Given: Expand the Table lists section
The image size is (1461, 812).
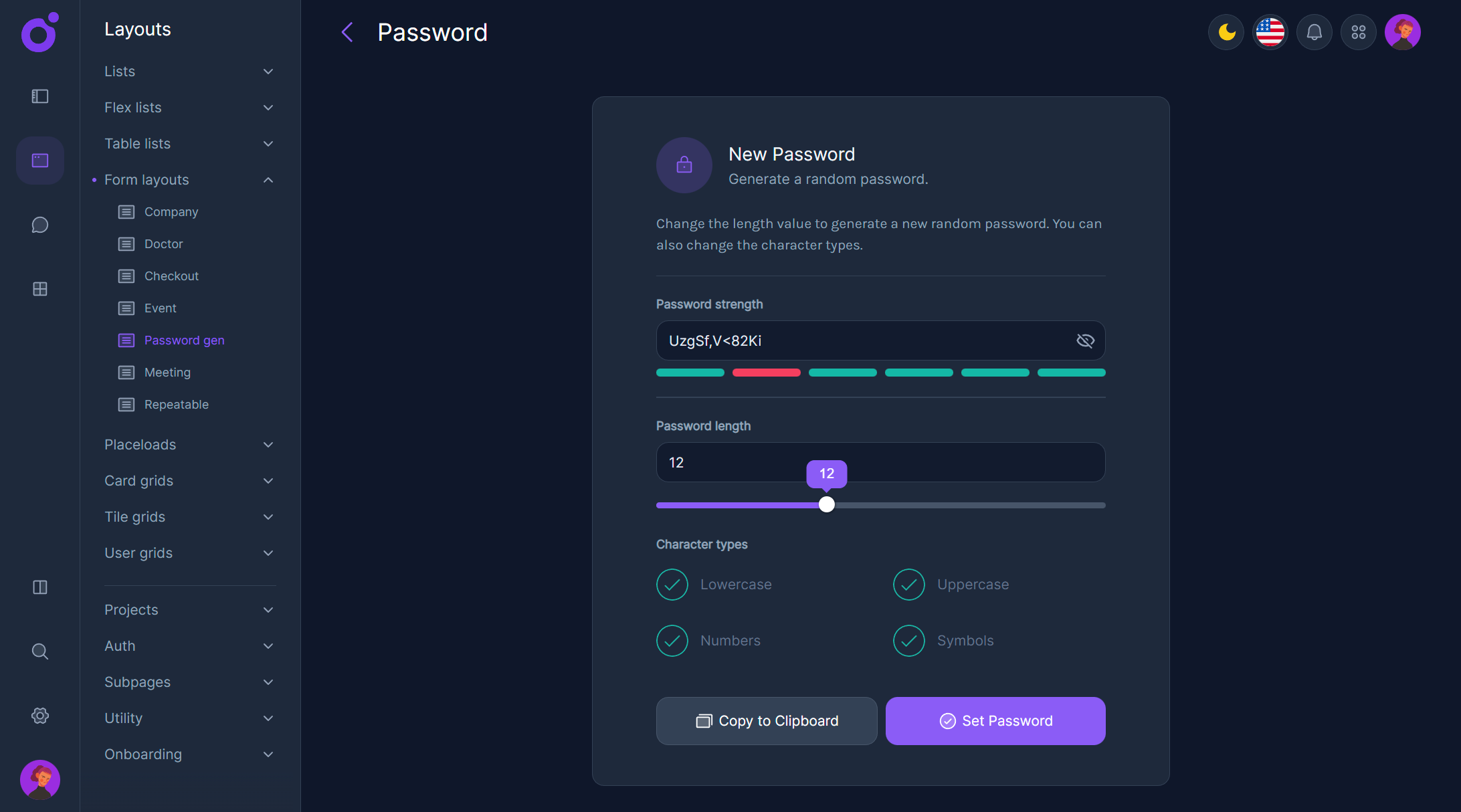Looking at the screenshot, I should [x=189, y=144].
